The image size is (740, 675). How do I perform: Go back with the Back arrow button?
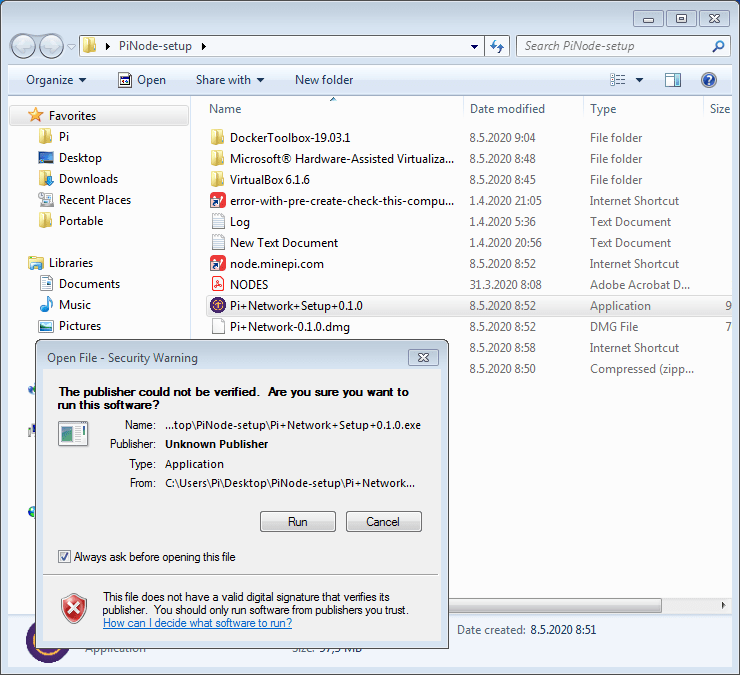(x=23, y=46)
